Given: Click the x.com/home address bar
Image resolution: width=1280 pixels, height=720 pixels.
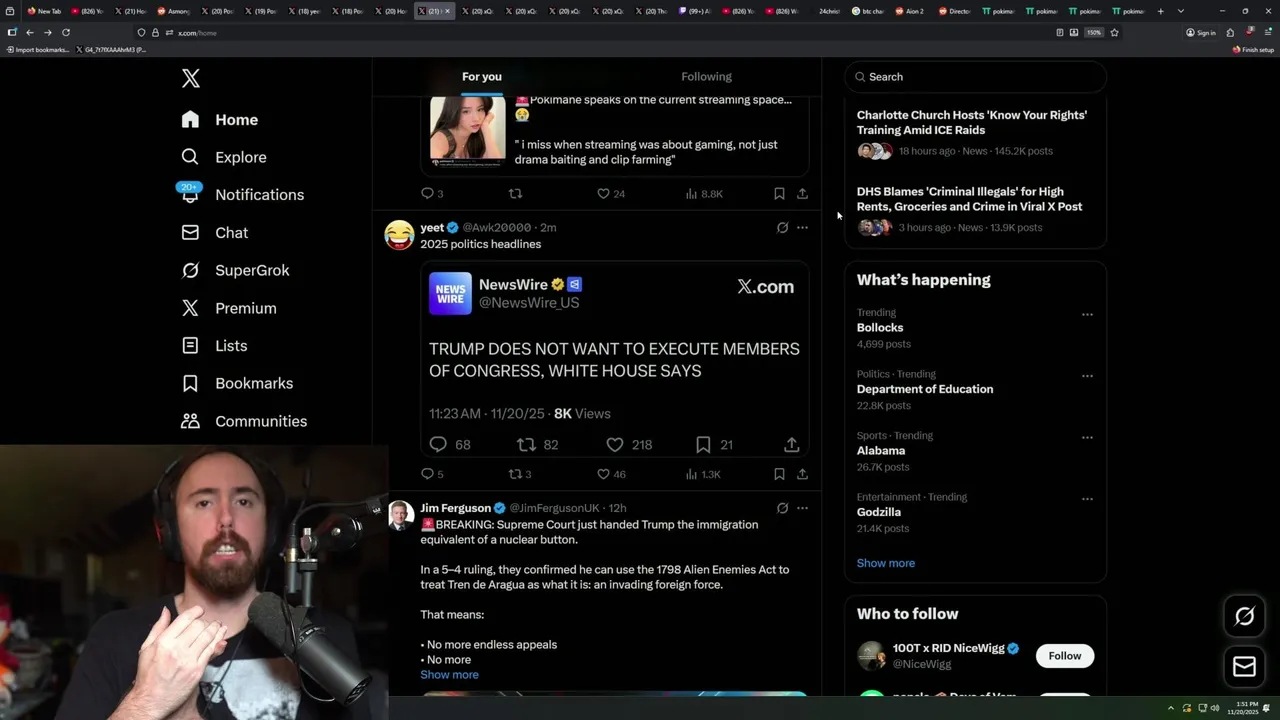Looking at the screenshot, I should point(600,33).
